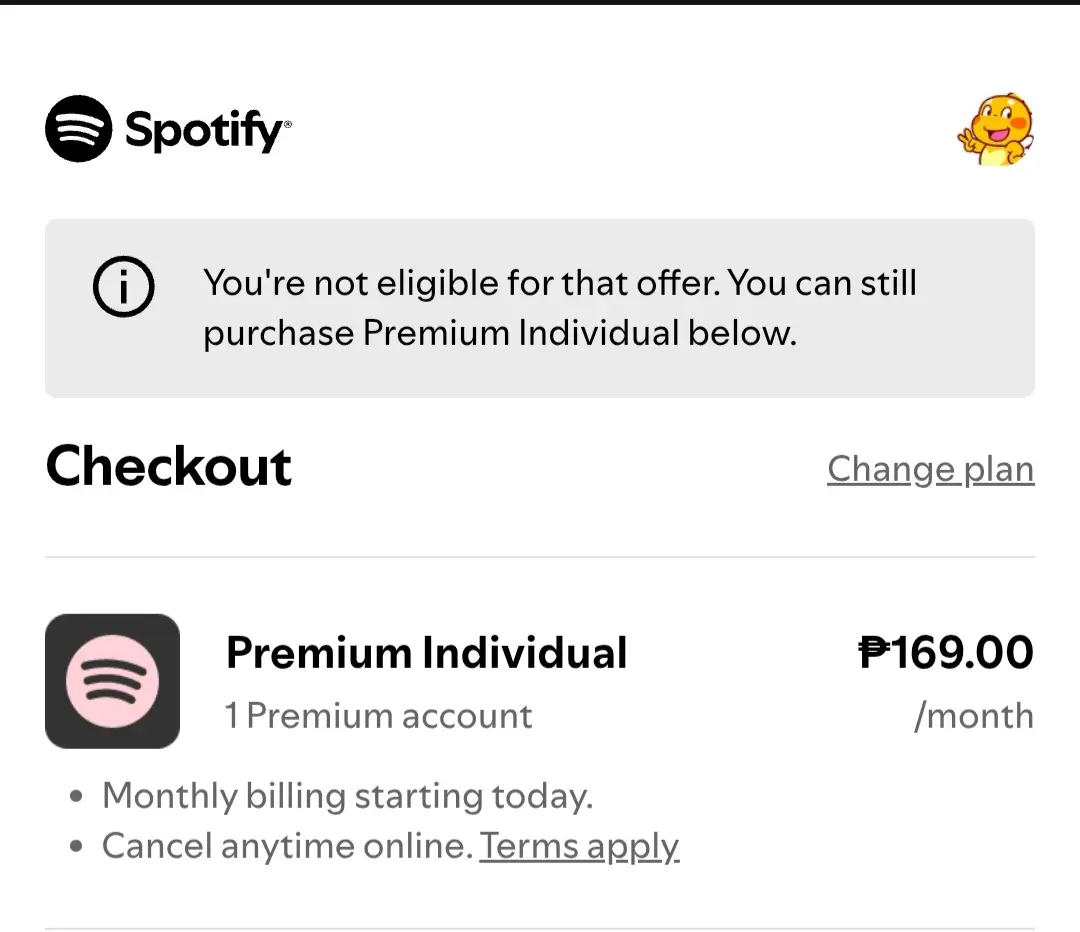1080x932 pixels.
Task: Click the Checkout heading
Action: pyautogui.click(x=169, y=466)
